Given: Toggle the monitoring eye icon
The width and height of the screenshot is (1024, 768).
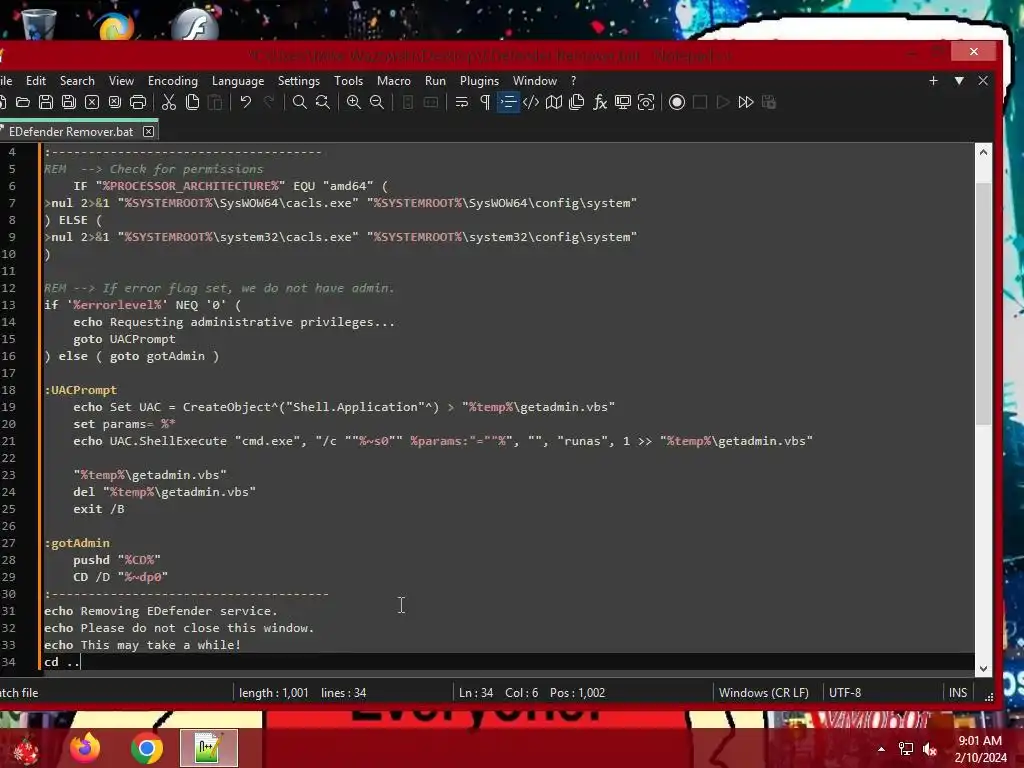Looking at the screenshot, I should pos(646,103).
